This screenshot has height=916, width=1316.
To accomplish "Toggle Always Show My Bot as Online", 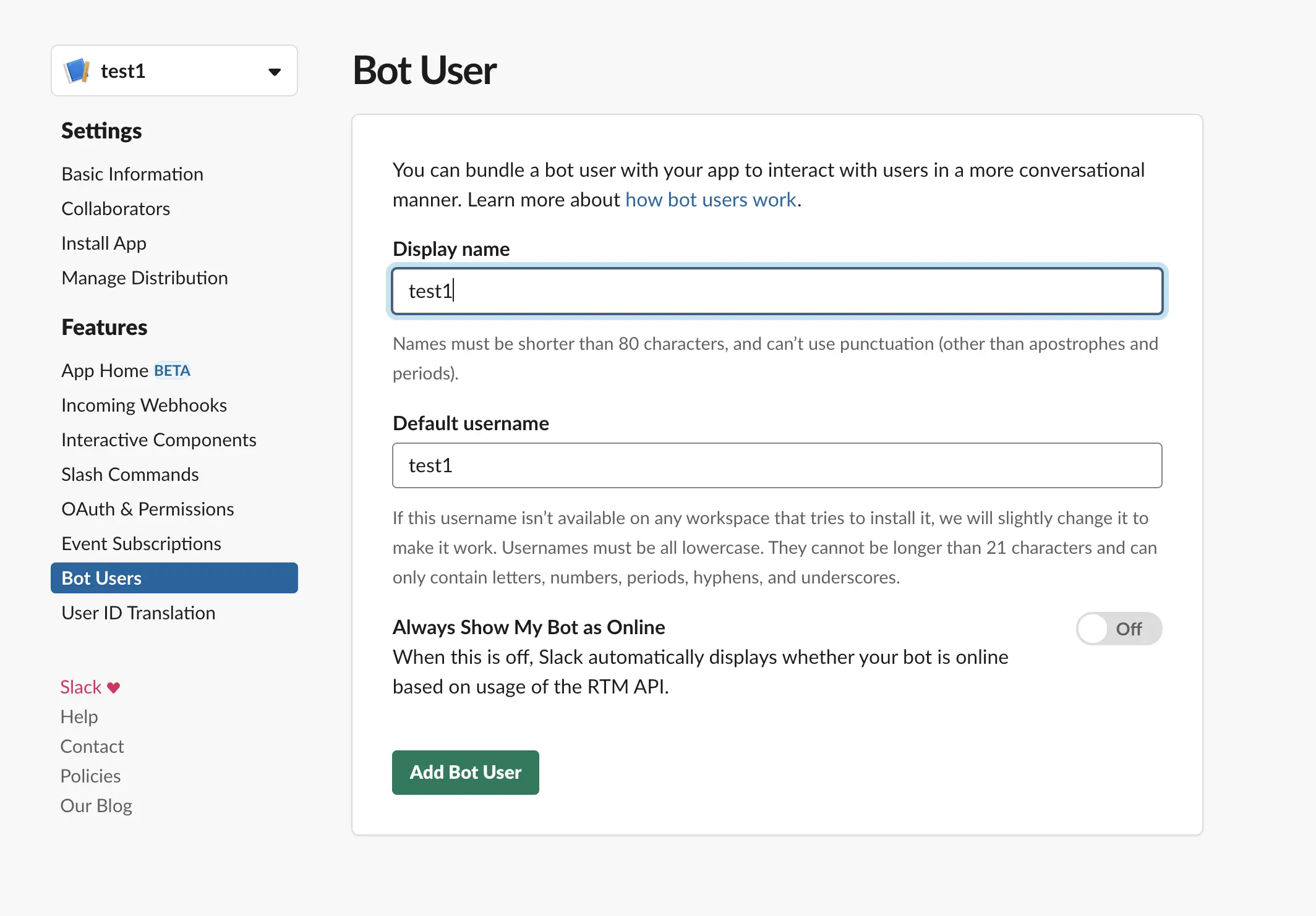I will pyautogui.click(x=1118, y=629).
